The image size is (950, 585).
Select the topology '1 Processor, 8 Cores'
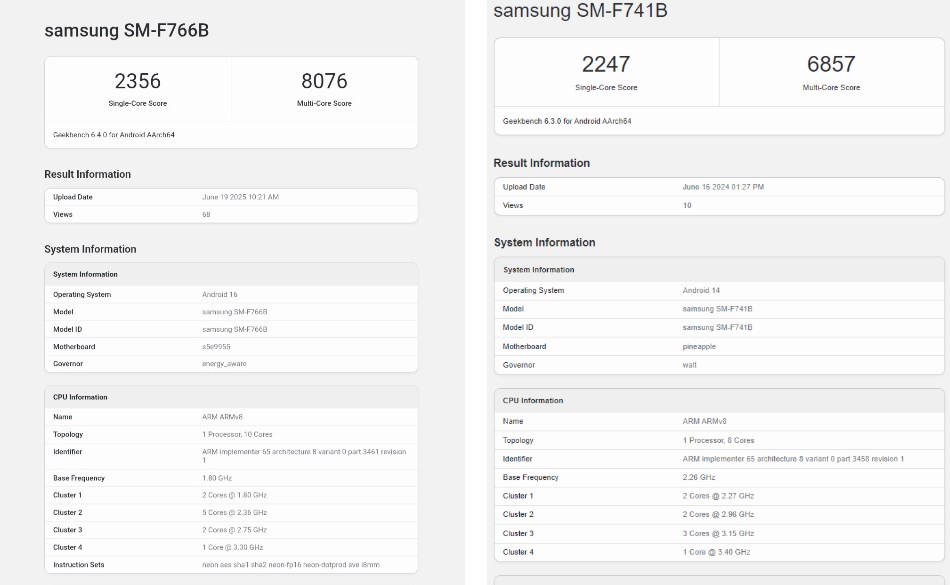[719, 440]
